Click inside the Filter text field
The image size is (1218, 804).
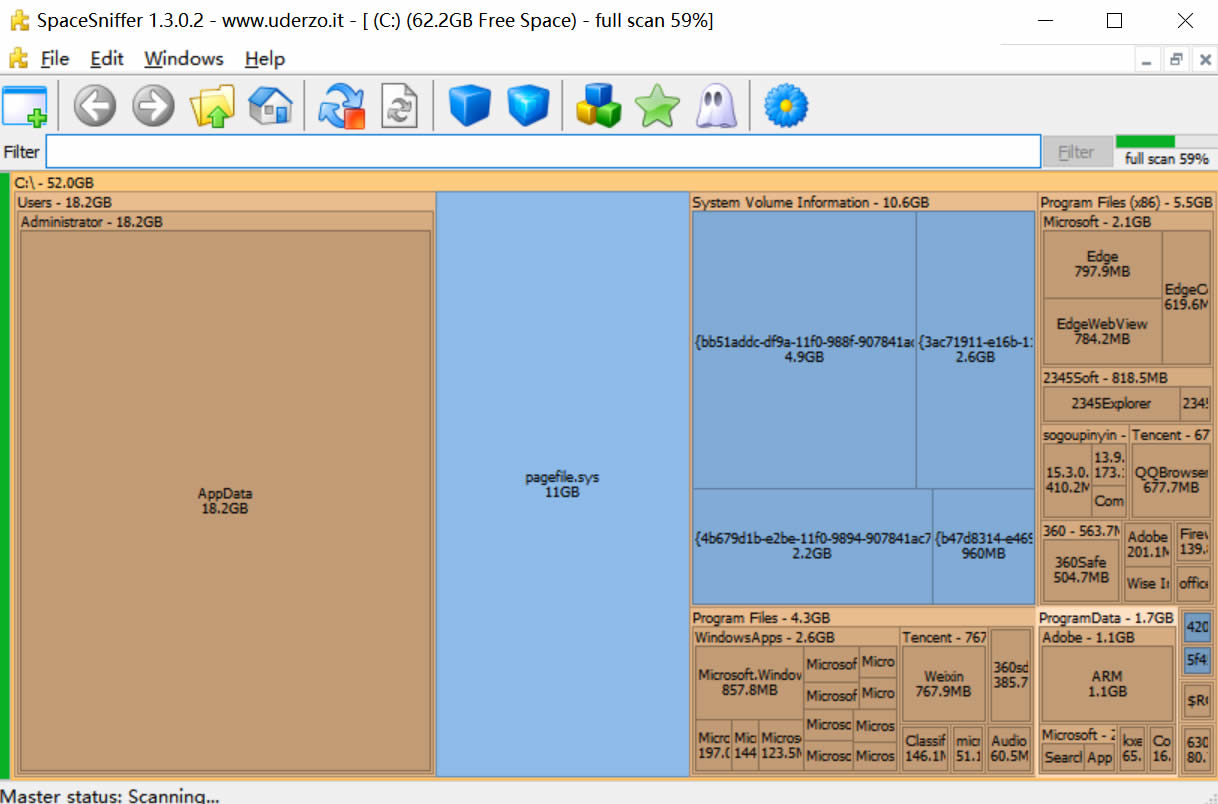coord(543,152)
